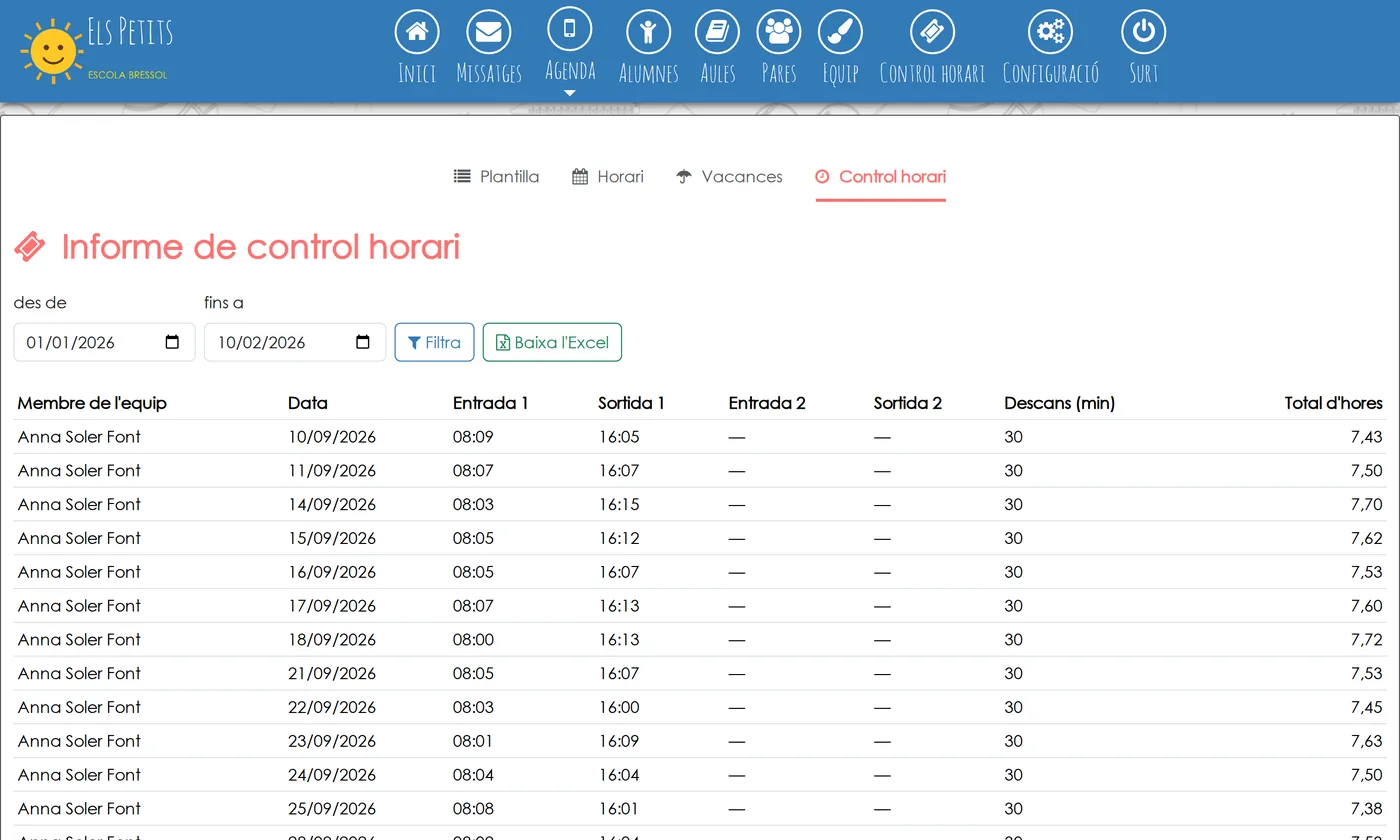Open Control horari ticket icon in navbar
Screen dimensions: 1400x840
point(932,32)
